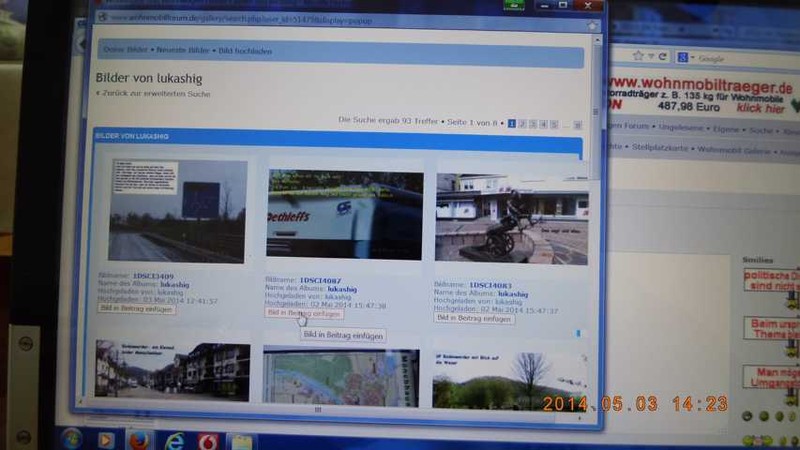The height and width of the screenshot is (450, 800).
Task: Click 'Zurück zur erweiterten Suche' link
Action: 156,94
